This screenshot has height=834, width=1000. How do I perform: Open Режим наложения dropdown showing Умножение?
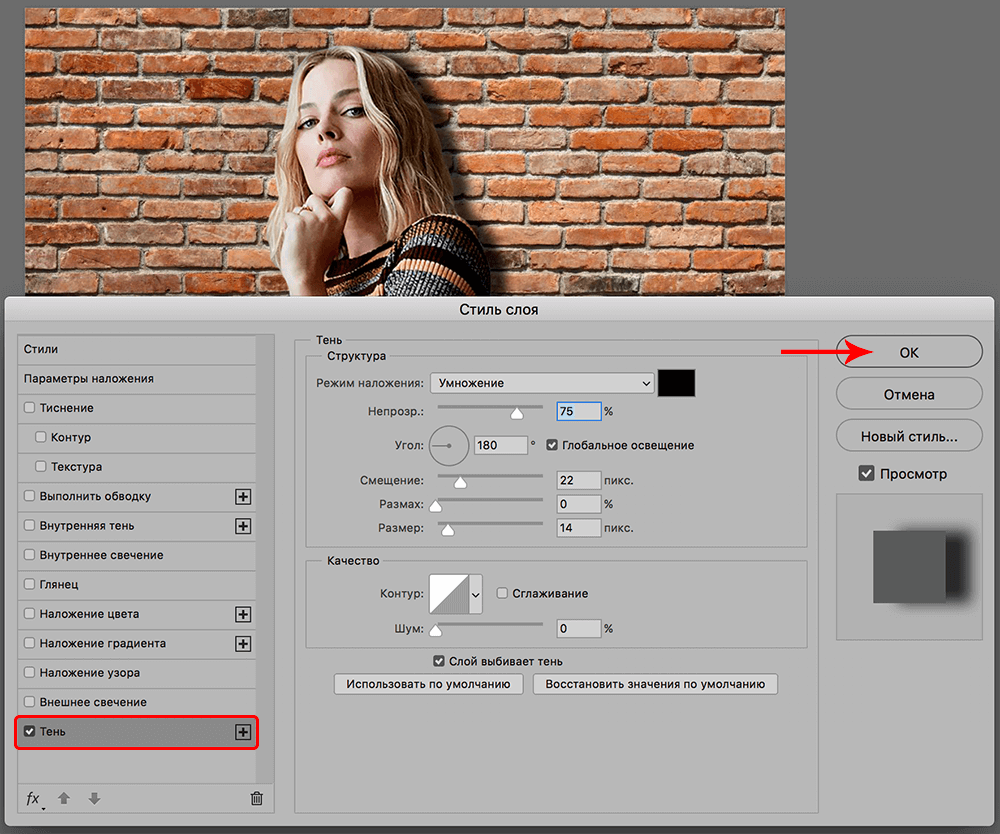(x=541, y=383)
